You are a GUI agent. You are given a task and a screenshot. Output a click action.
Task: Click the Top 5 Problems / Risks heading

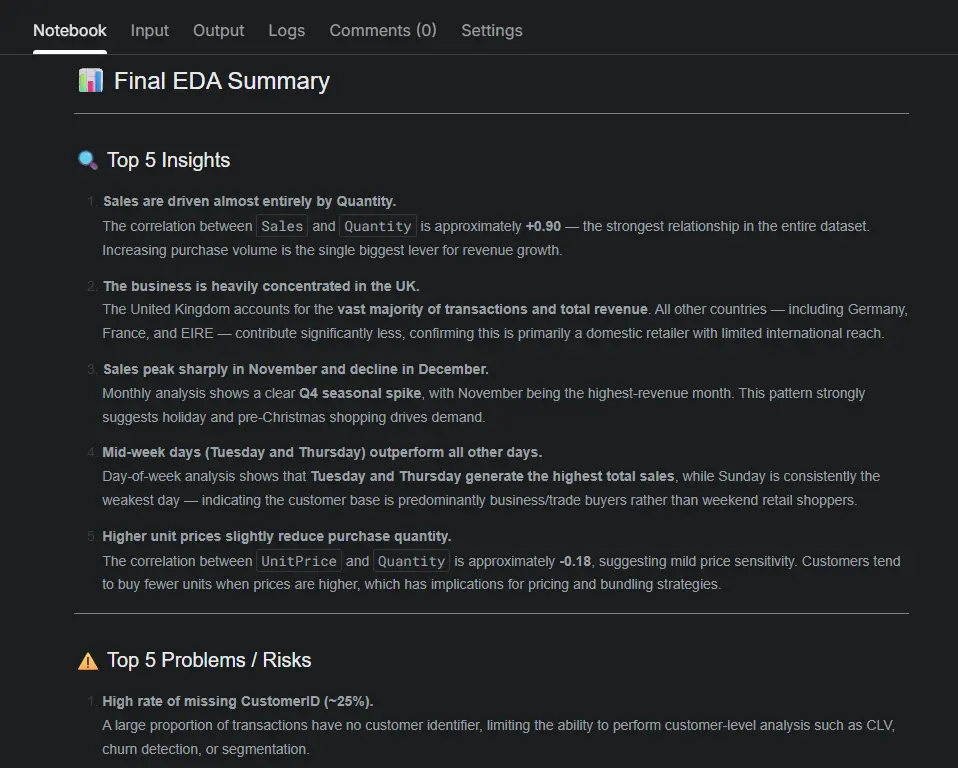coord(209,660)
